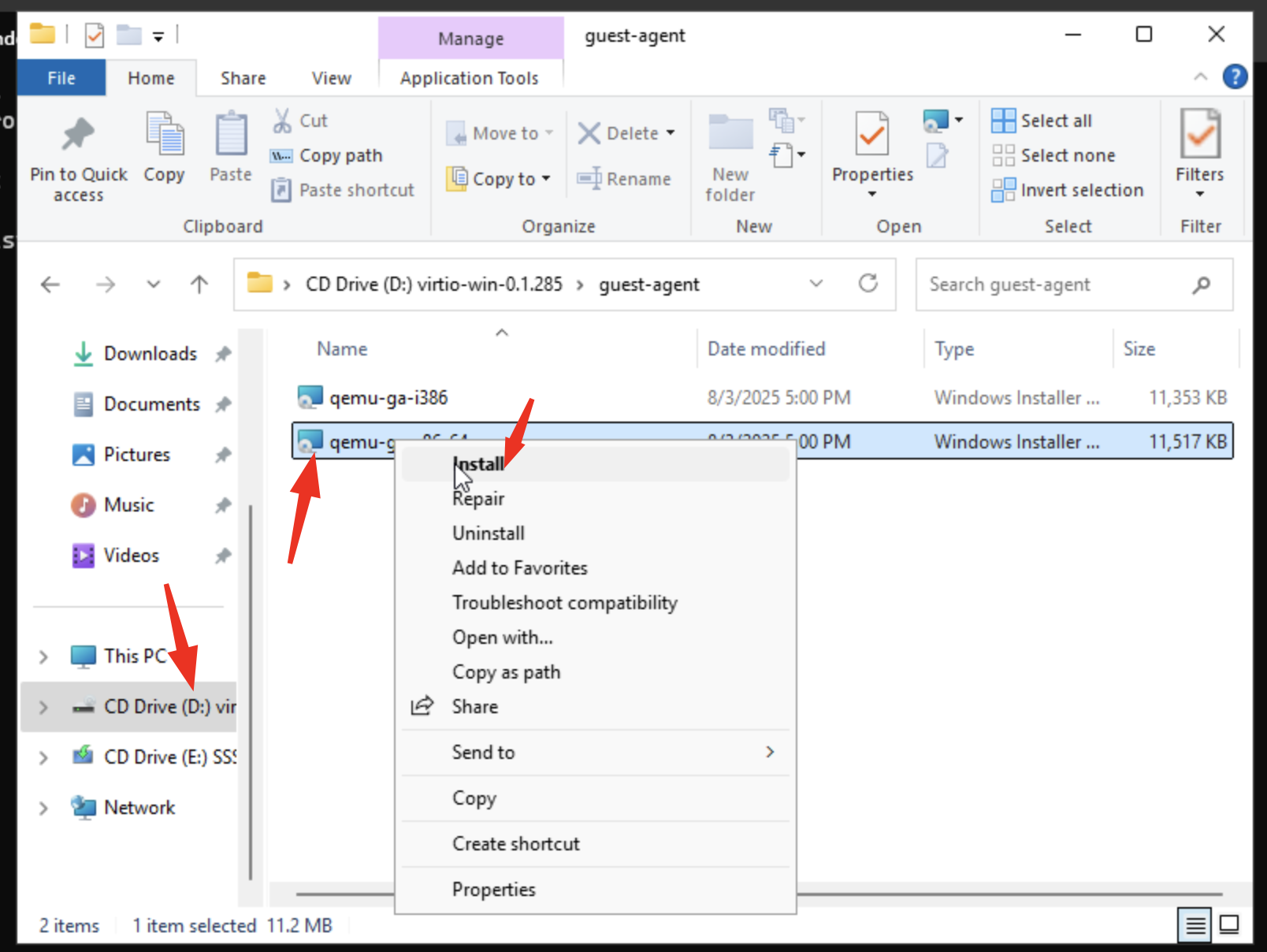Image resolution: width=1267 pixels, height=952 pixels.
Task: Refresh the guest-agent folder view
Action: pyautogui.click(x=868, y=284)
